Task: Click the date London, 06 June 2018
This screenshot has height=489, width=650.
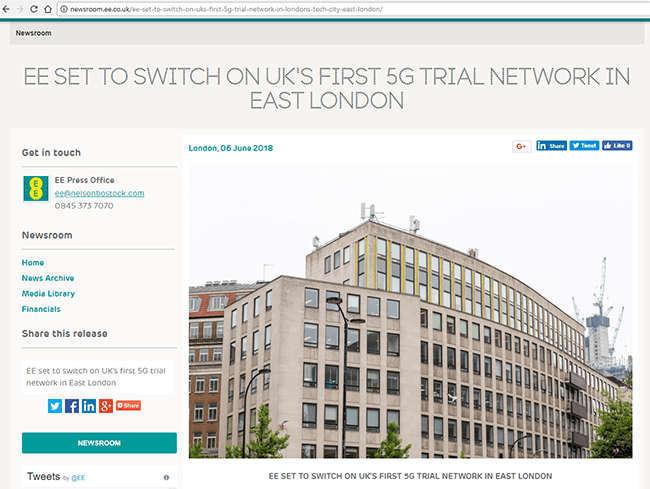Action: pyautogui.click(x=230, y=148)
